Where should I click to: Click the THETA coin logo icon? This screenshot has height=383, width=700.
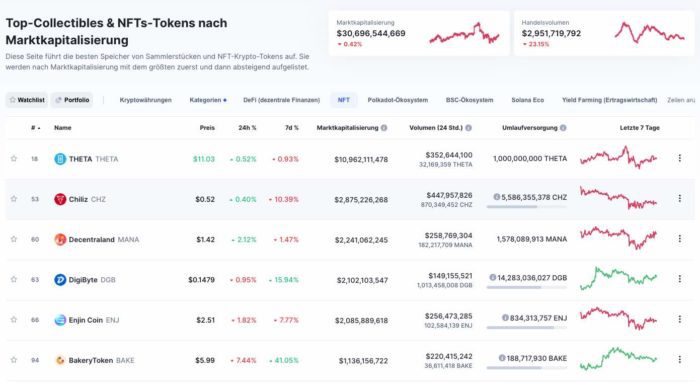pos(60,159)
